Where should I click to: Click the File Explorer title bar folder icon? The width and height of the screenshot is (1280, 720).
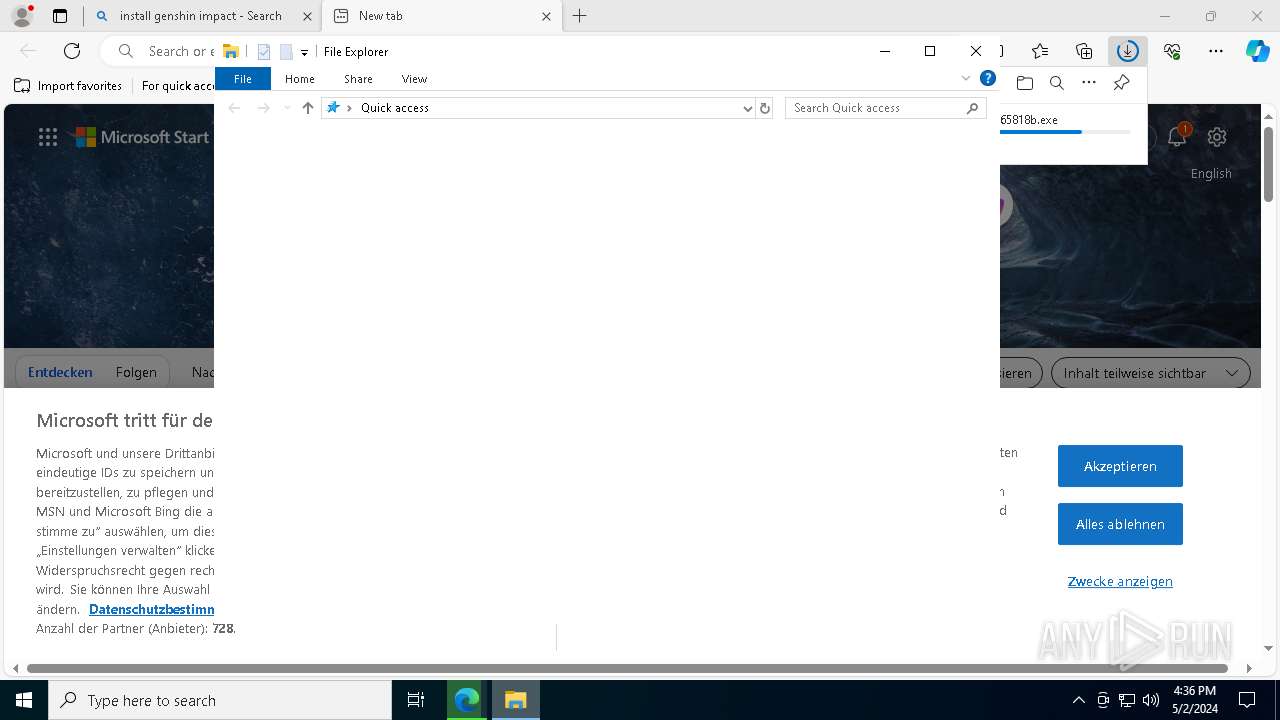(x=230, y=51)
